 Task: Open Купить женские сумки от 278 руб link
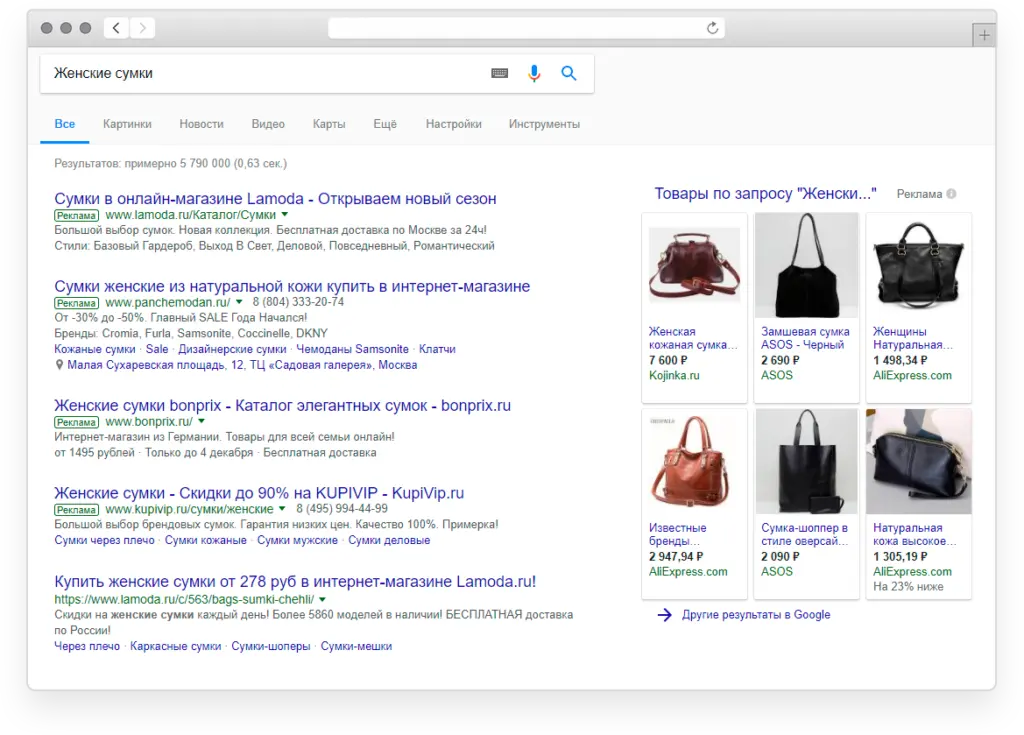[295, 581]
